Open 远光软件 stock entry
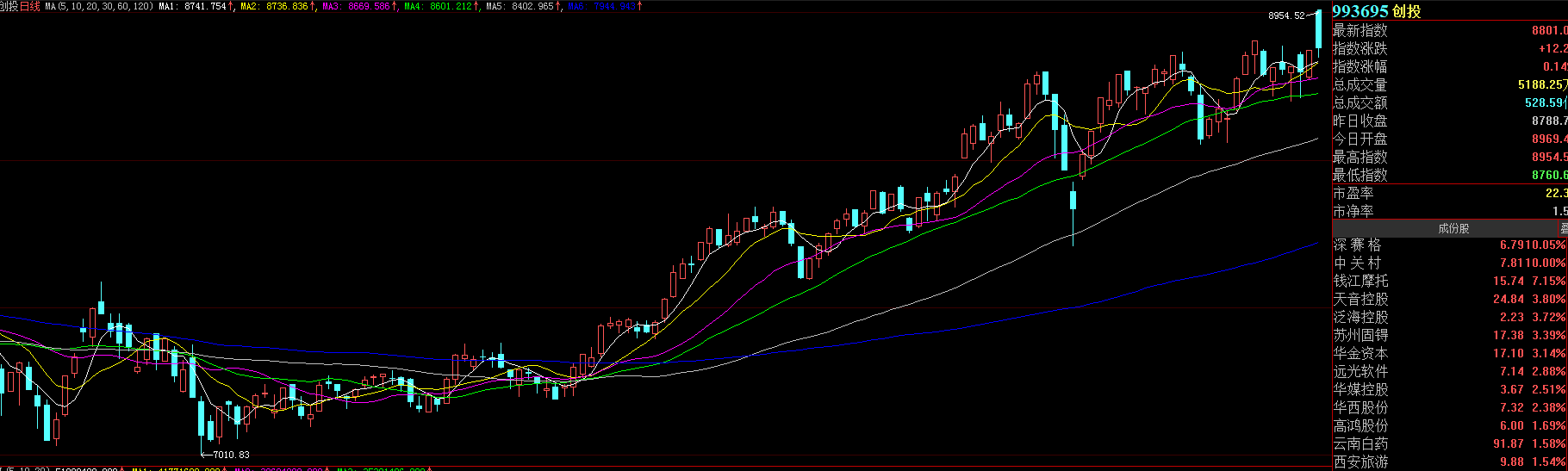Image resolution: width=1568 pixels, height=471 pixels. 1360,372
